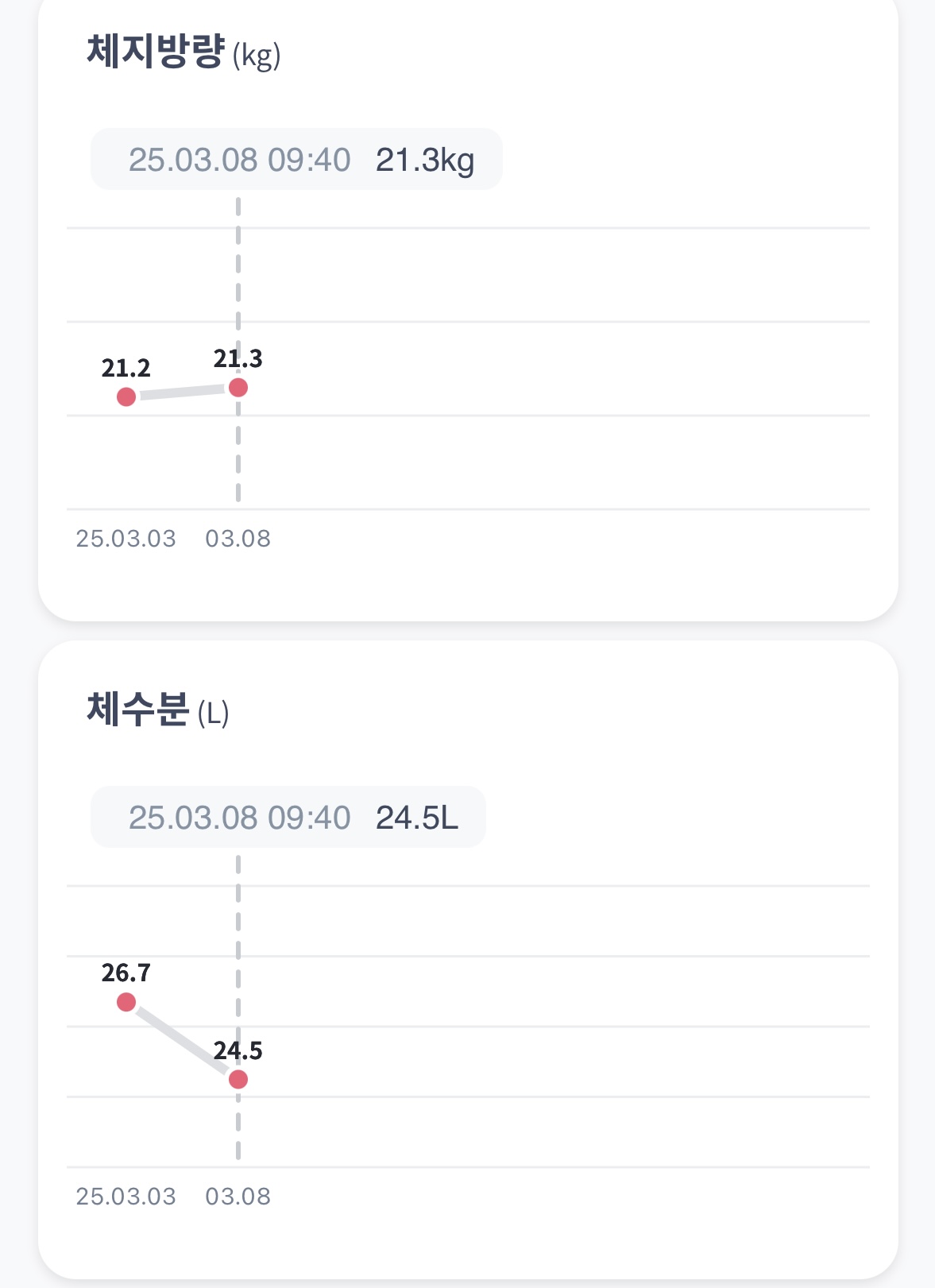
Task: Tap the 21.3 data point in body fat chart
Action: coord(238,388)
